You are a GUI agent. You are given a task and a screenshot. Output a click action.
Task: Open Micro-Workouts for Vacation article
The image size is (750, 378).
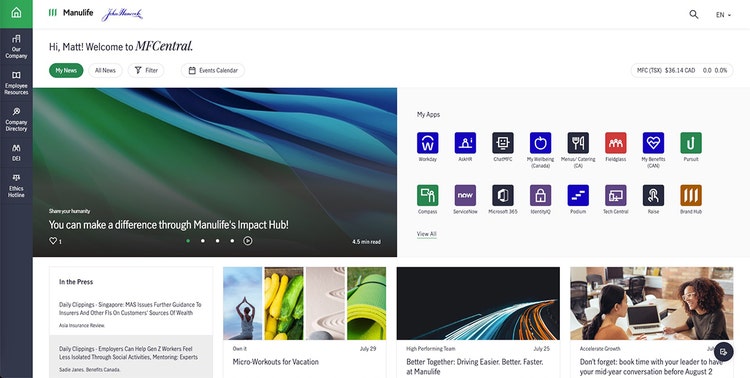[276, 362]
